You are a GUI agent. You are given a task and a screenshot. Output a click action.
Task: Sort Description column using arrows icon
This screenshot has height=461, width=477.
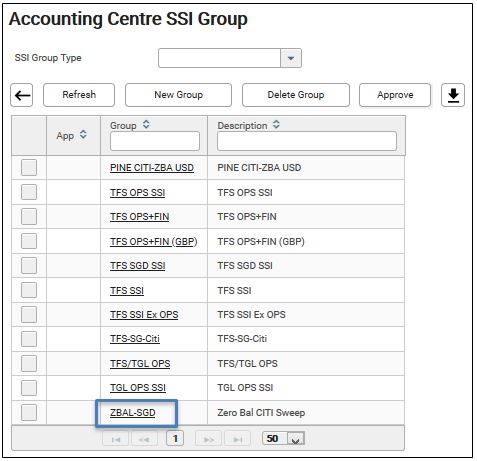pos(276,124)
